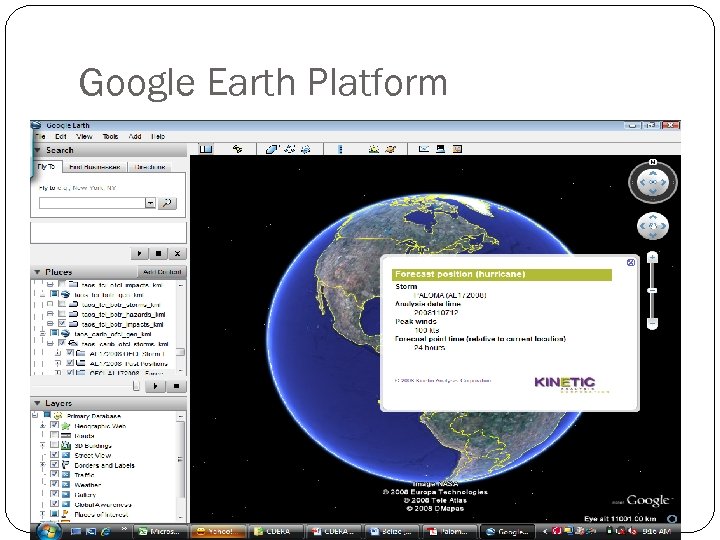The height and width of the screenshot is (540, 720).
Task: Expand the Borders and Labels node
Action: pyautogui.click(x=43, y=465)
